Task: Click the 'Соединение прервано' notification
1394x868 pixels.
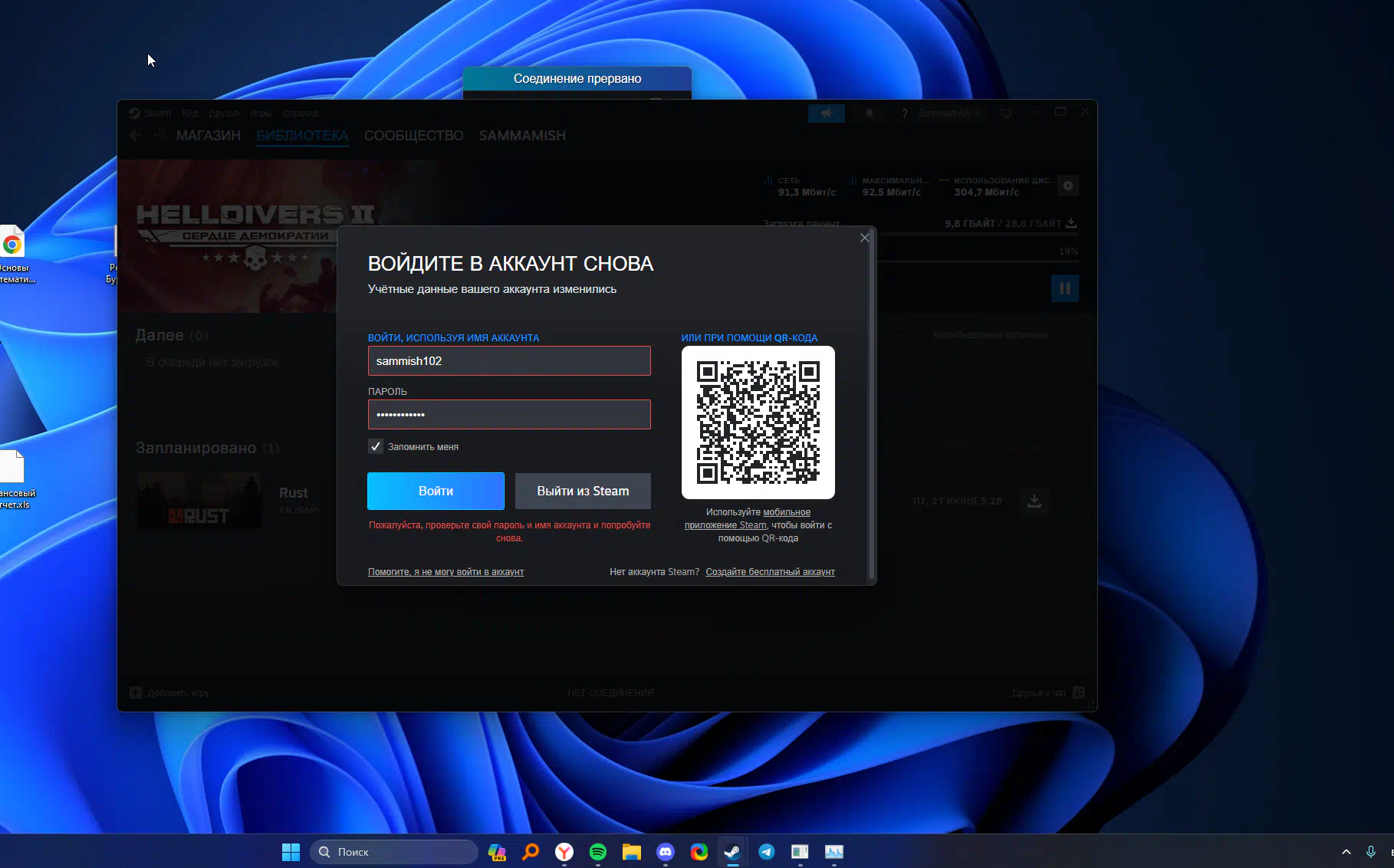Action: click(577, 79)
